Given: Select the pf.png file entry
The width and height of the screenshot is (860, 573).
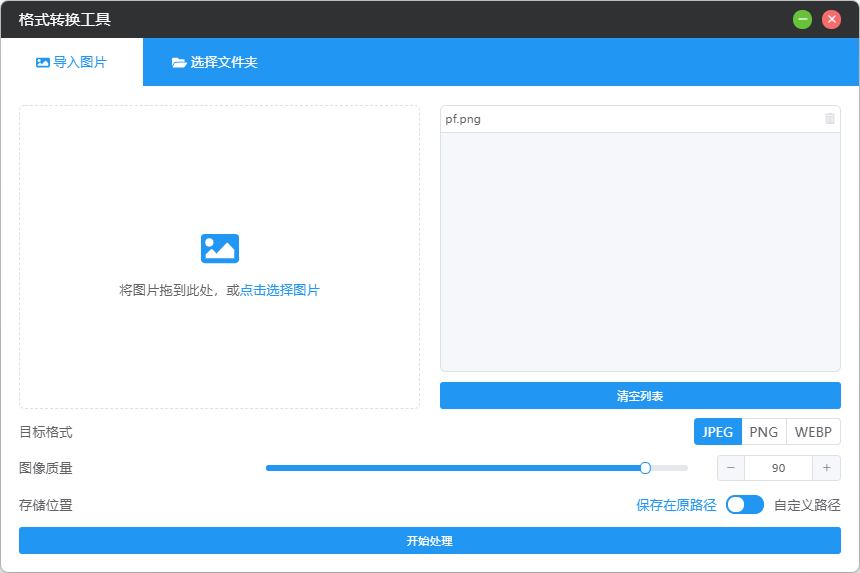Looking at the screenshot, I should tap(640, 119).
